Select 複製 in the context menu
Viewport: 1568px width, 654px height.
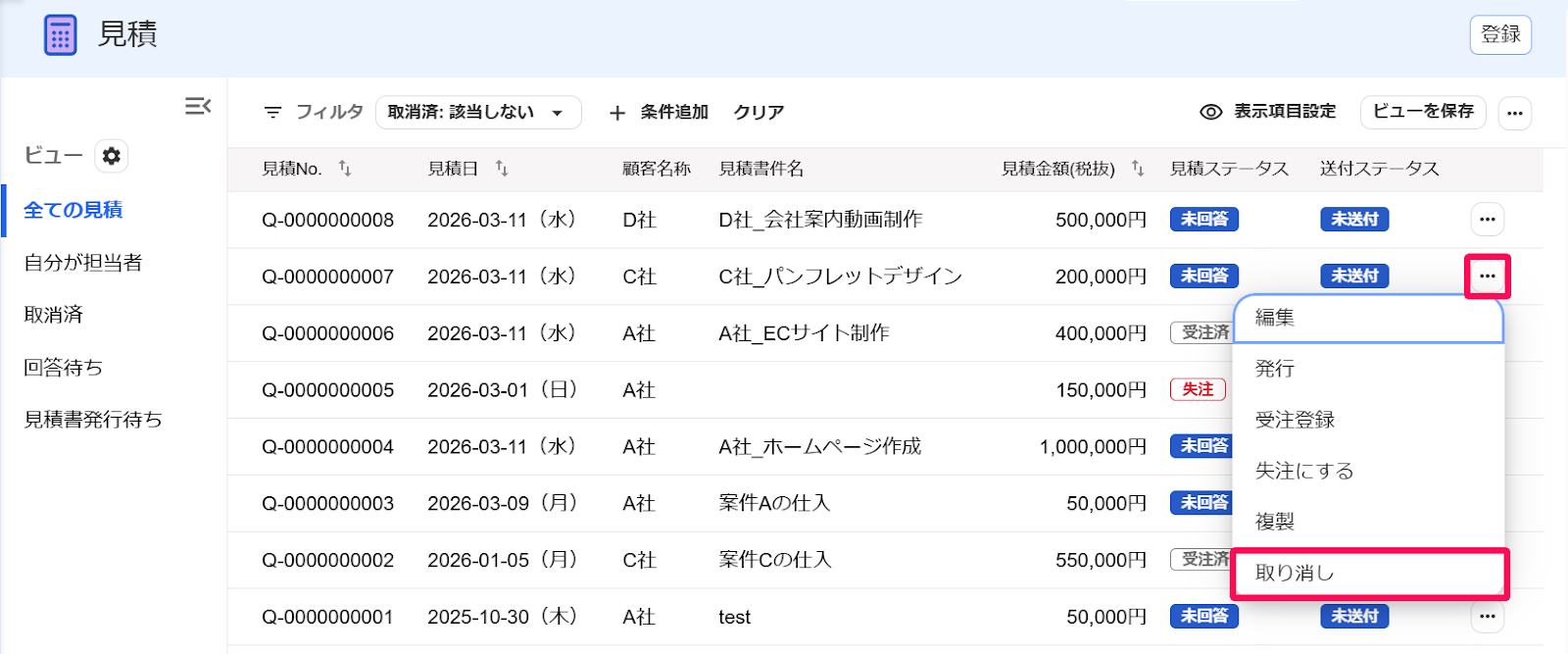coord(1369,522)
